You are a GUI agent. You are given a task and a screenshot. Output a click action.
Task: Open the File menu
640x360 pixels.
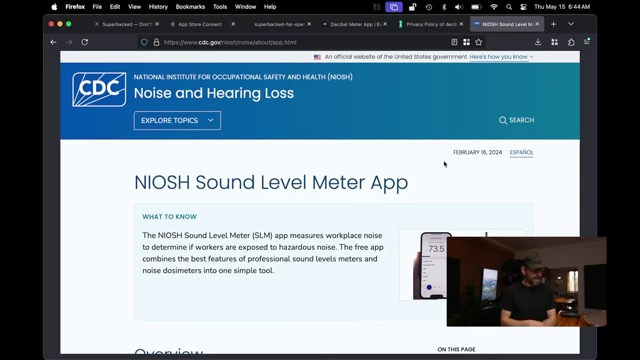tap(97, 7)
